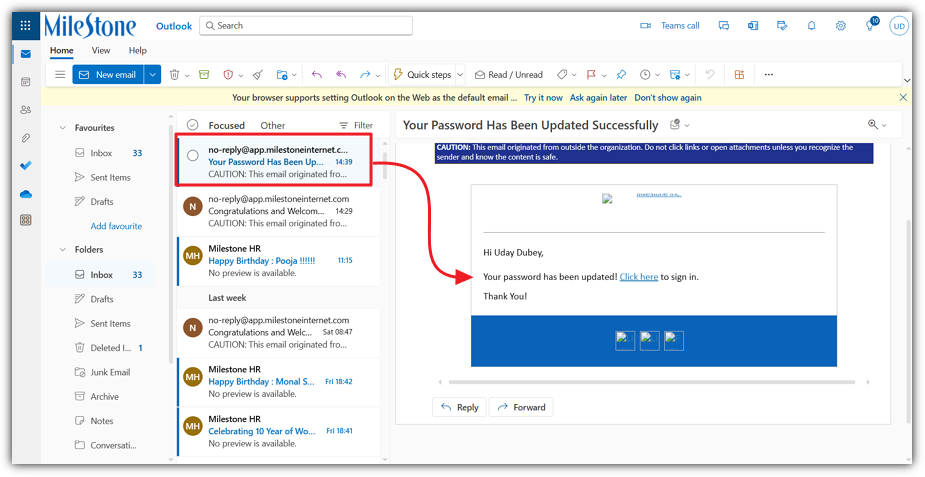
Task: Click the Reply all double-arrow icon
Action: click(341, 75)
